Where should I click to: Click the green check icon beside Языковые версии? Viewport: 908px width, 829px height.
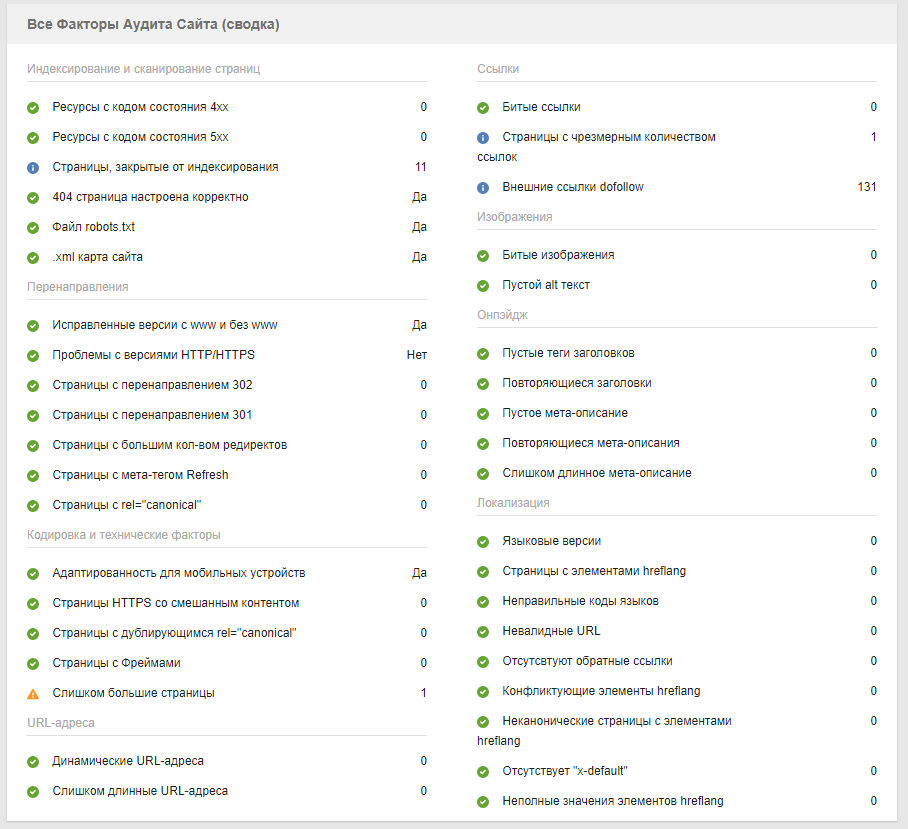(483, 541)
